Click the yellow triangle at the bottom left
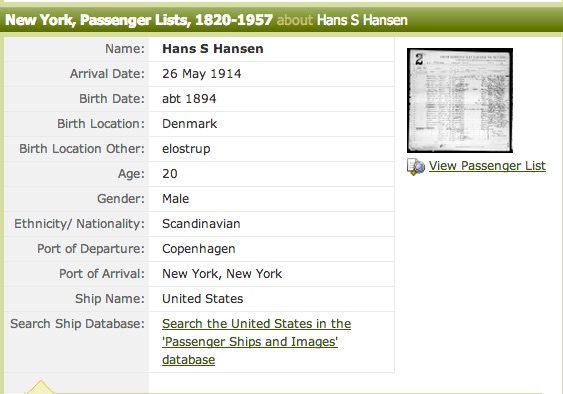Viewport: 563px width, 394px height. (40, 387)
